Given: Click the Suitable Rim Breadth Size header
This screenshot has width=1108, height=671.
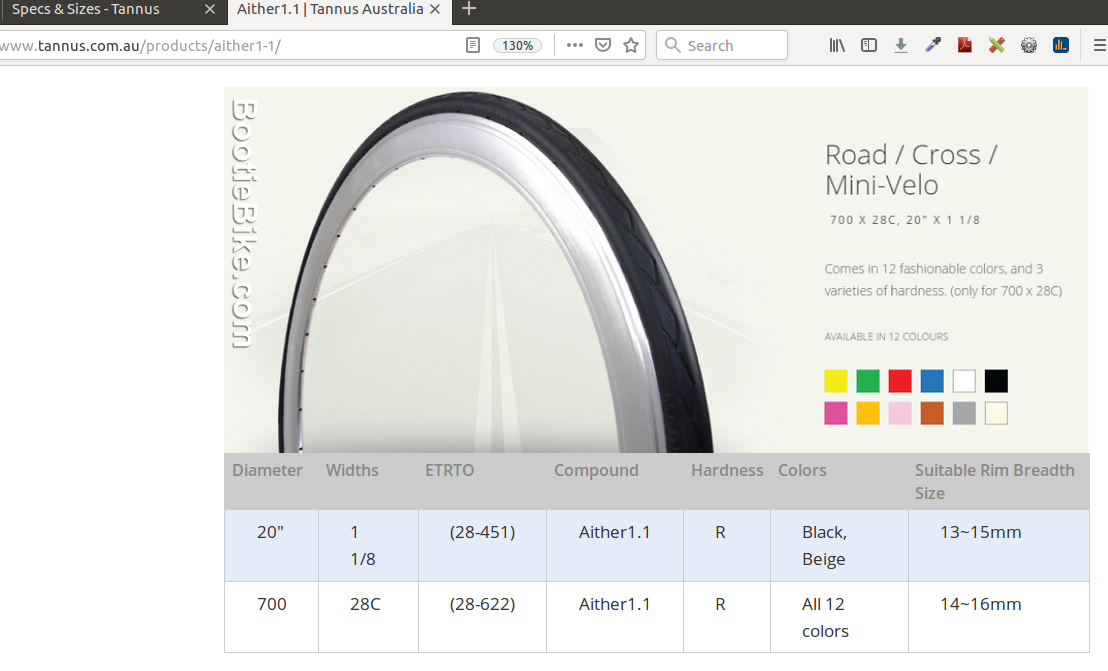Looking at the screenshot, I should pyautogui.click(x=994, y=482).
